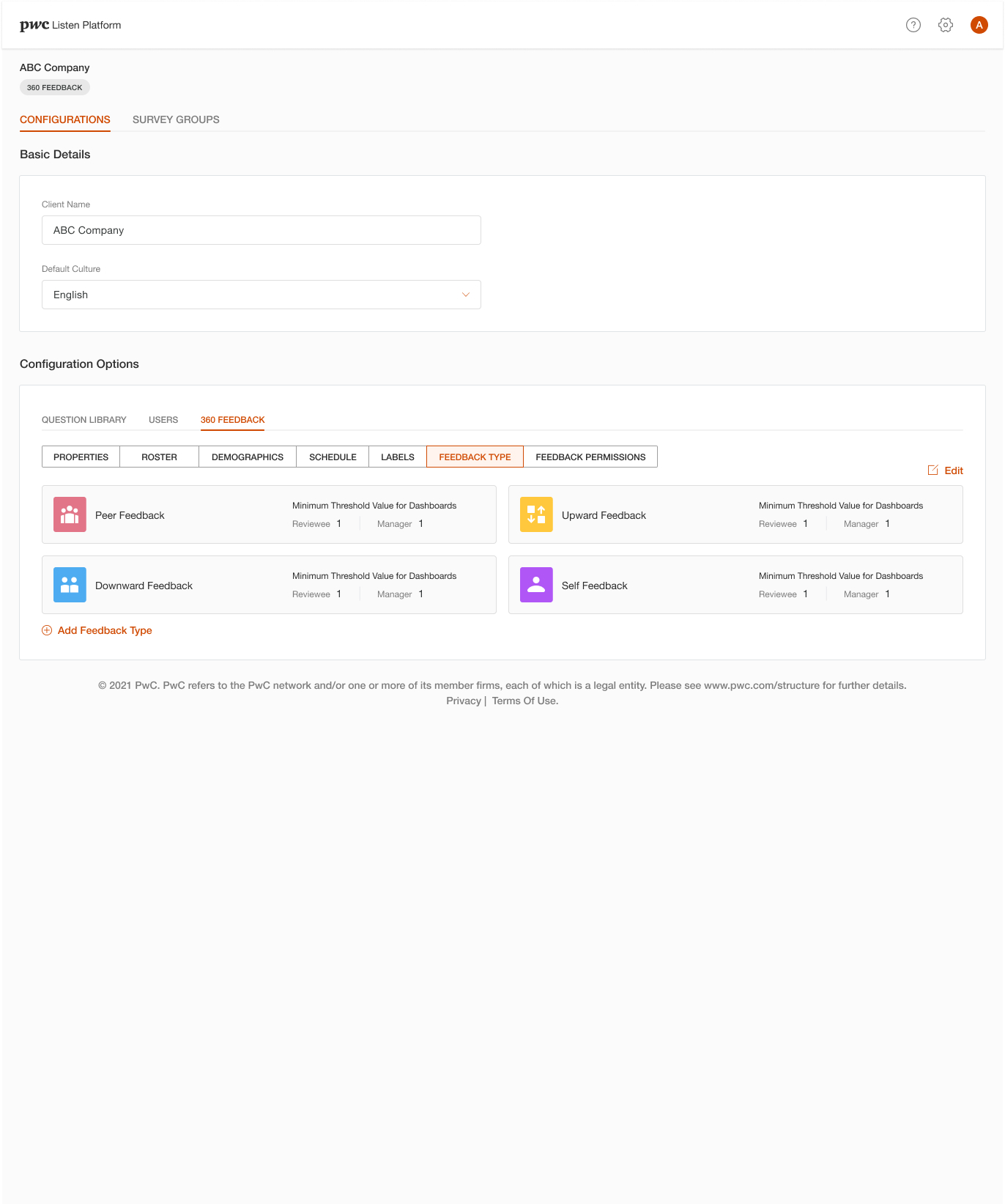Click Upward Feedback Reviewee threshold value
The image size is (1005, 1204).
pyautogui.click(x=806, y=523)
